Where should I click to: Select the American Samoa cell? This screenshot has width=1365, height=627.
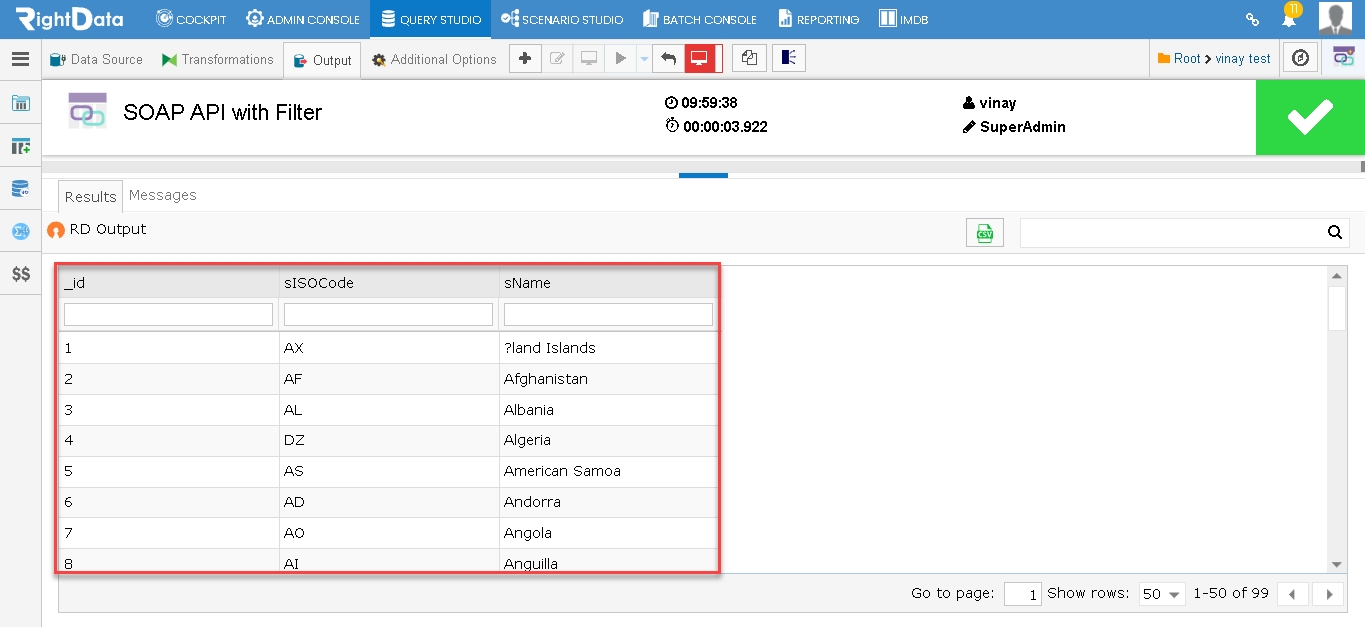coord(608,471)
